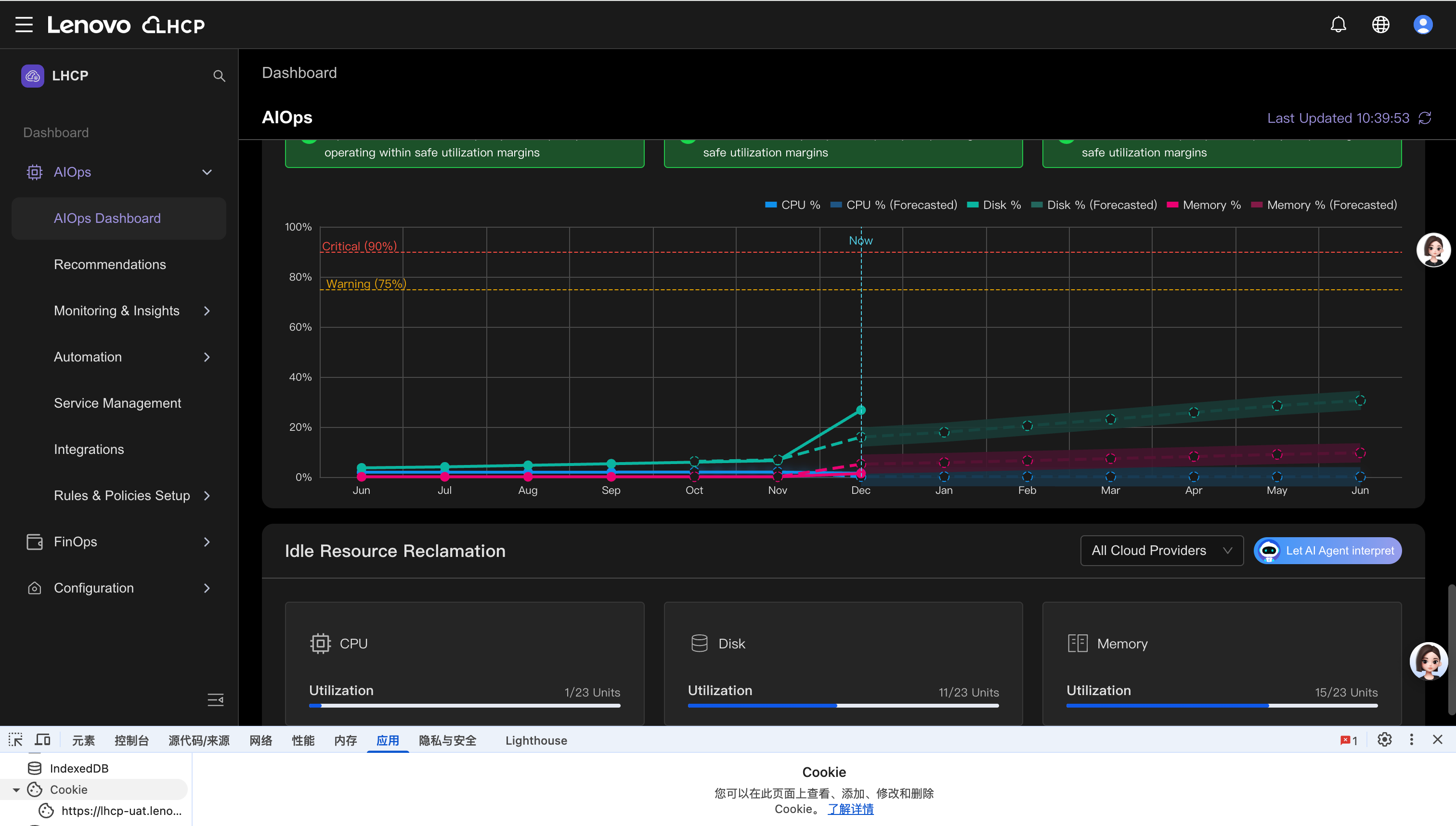The width and height of the screenshot is (1456, 826).
Task: Click the Disk database icon in the card
Action: pyautogui.click(x=699, y=643)
